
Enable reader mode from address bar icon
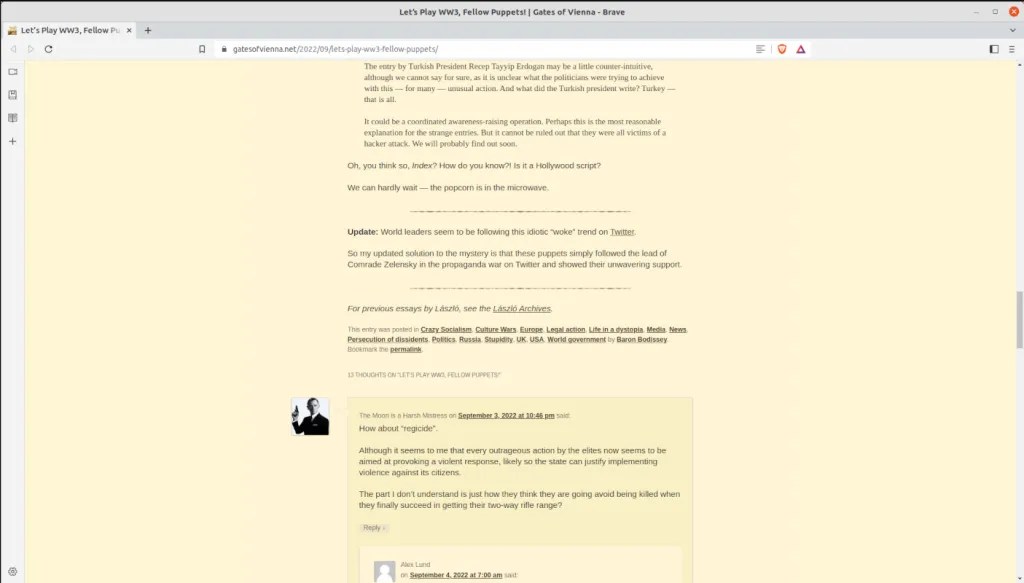point(761,49)
